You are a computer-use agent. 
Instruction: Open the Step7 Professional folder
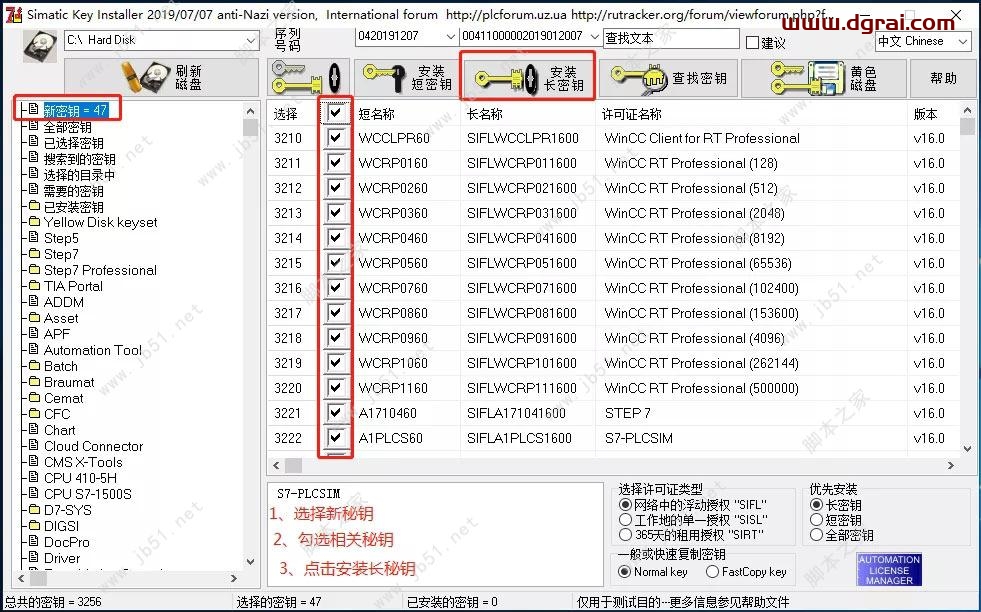(x=100, y=270)
